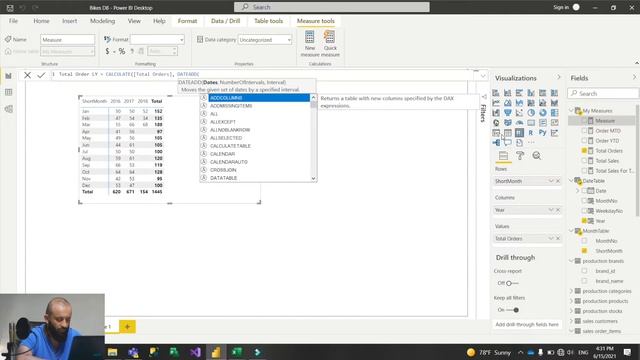Open the File menu
This screenshot has width=640, height=360.
coord(13,21)
